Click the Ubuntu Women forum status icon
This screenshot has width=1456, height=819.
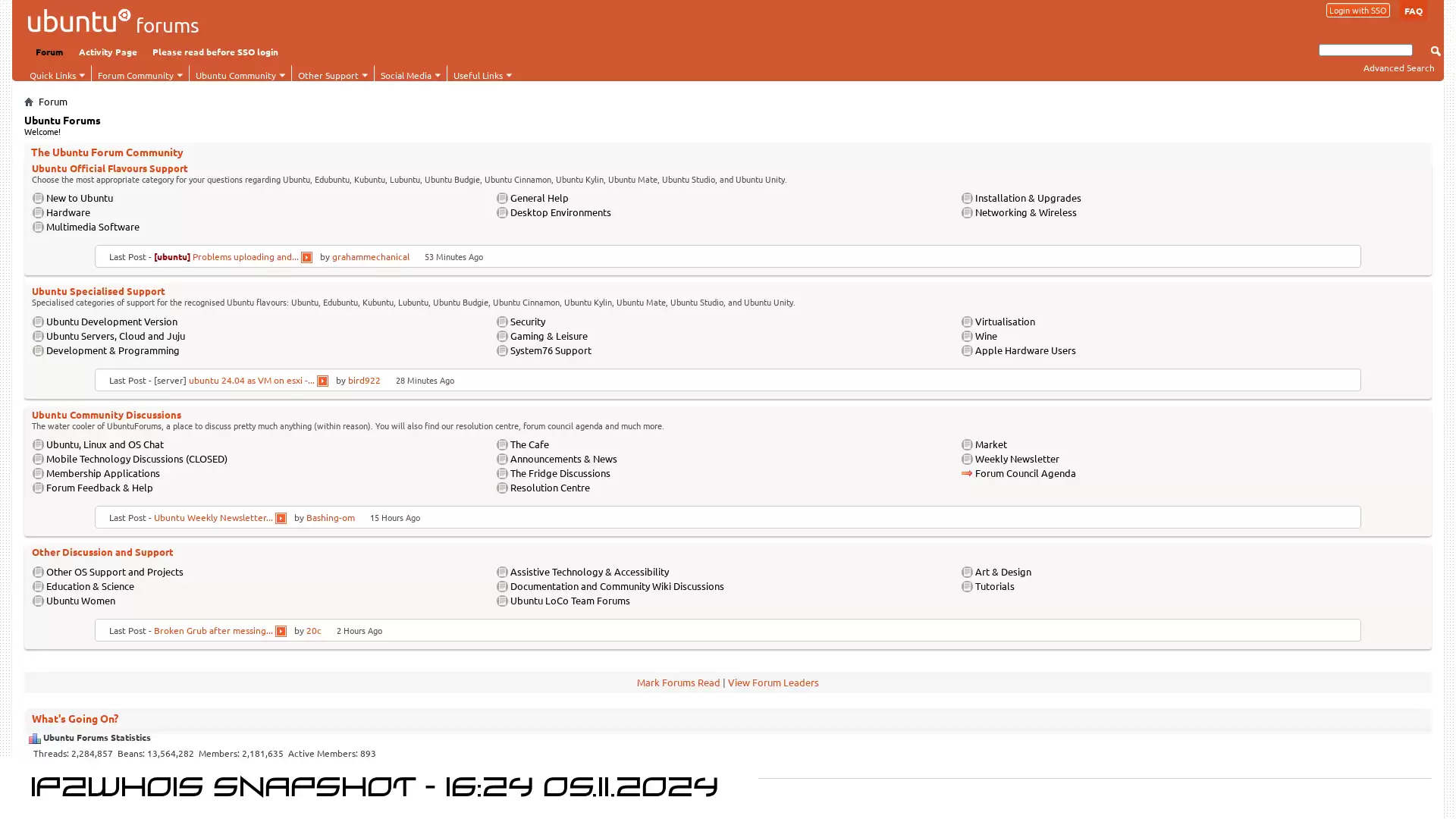coord(38,601)
